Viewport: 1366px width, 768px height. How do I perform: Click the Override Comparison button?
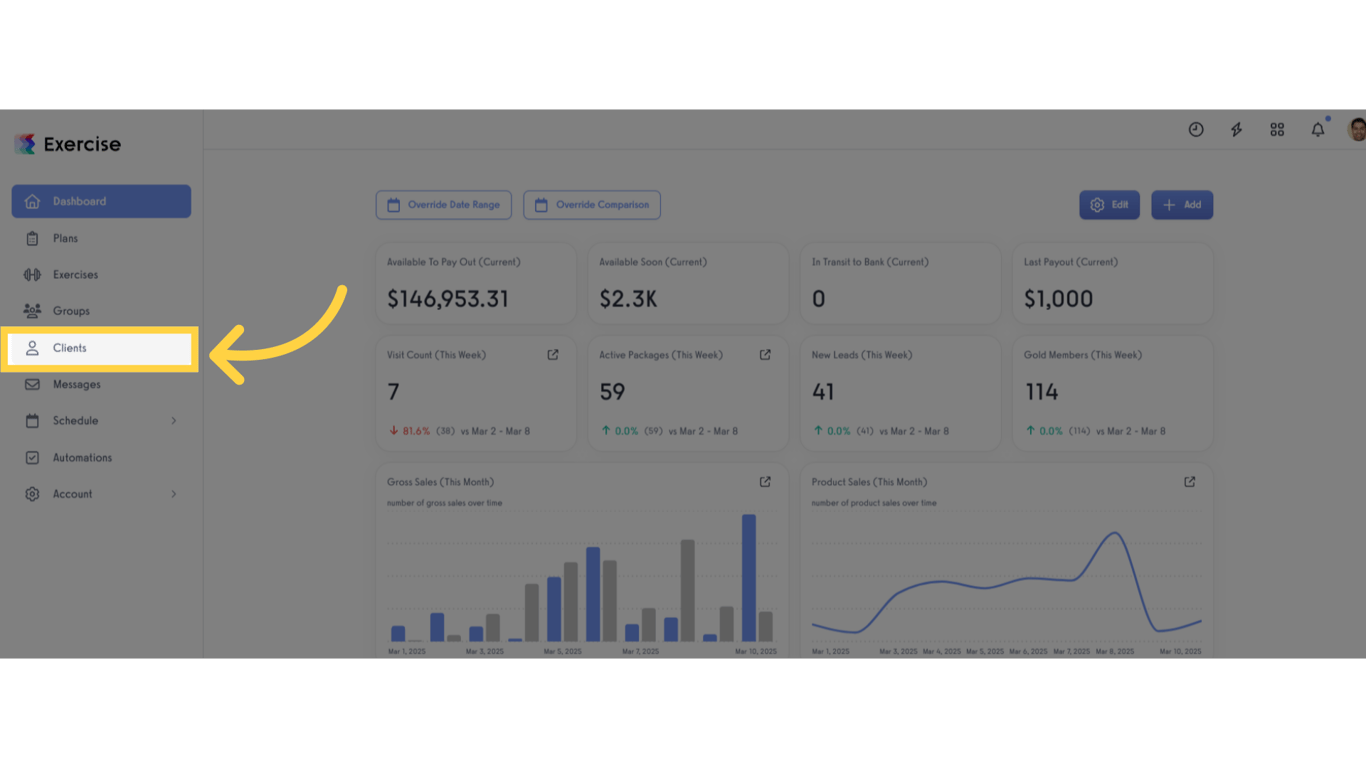click(x=592, y=205)
